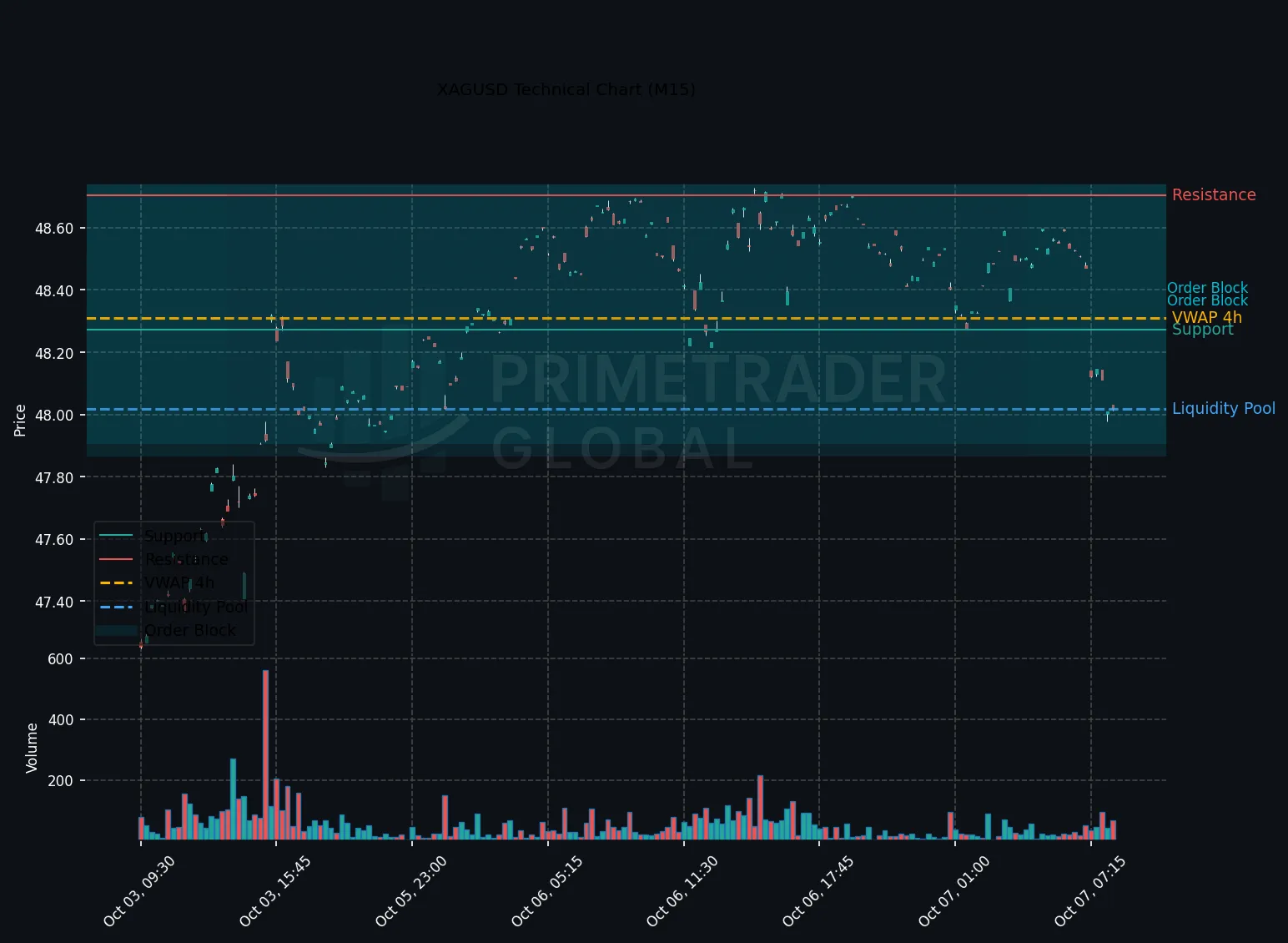The width and height of the screenshot is (1288, 943).
Task: Click the Support entry in the legend
Action: 174,536
